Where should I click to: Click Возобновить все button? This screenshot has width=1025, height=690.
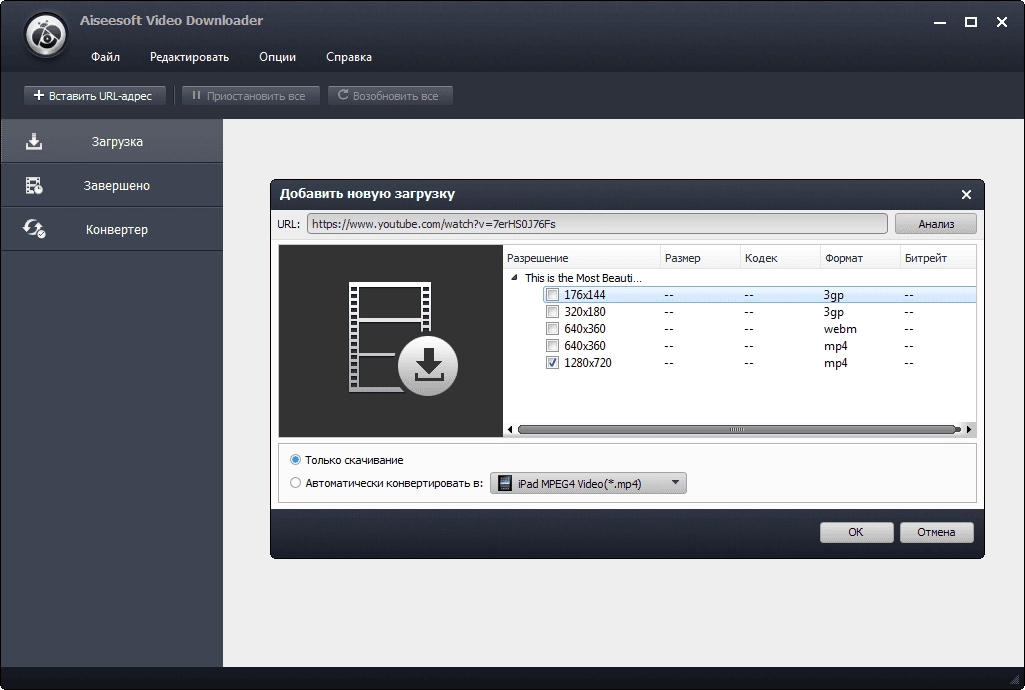tap(390, 95)
